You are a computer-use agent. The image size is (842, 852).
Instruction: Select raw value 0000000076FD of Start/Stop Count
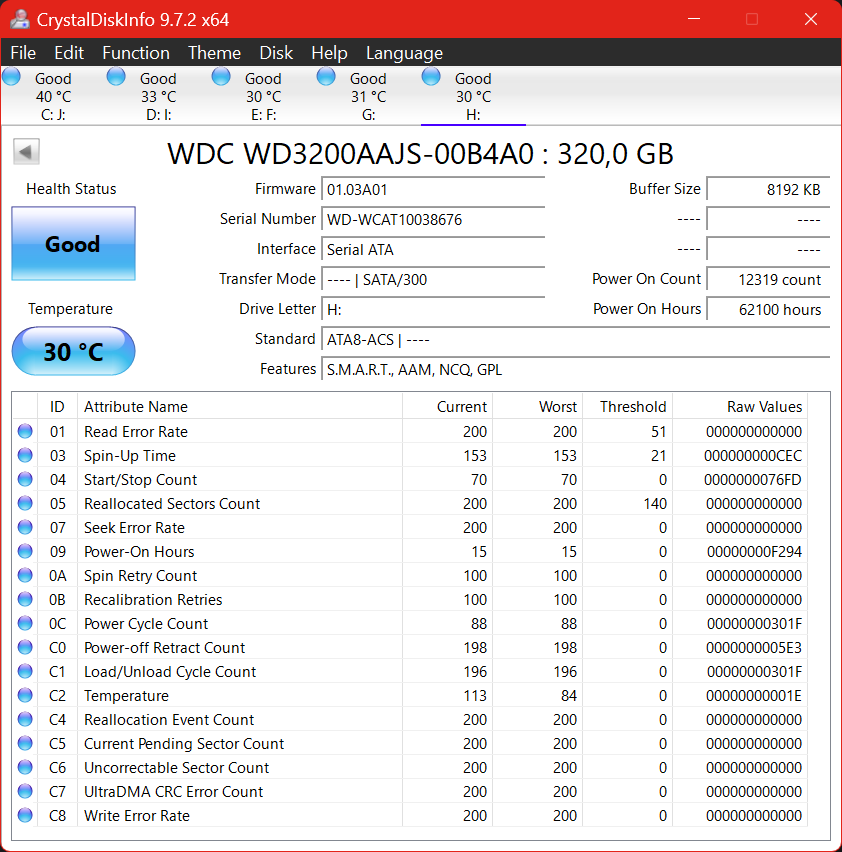tap(753, 479)
